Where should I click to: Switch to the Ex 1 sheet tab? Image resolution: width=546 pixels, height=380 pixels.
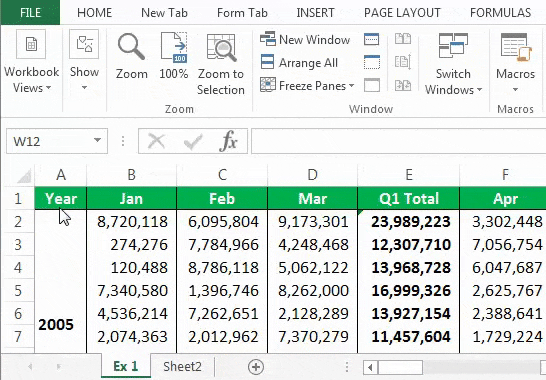click(126, 366)
